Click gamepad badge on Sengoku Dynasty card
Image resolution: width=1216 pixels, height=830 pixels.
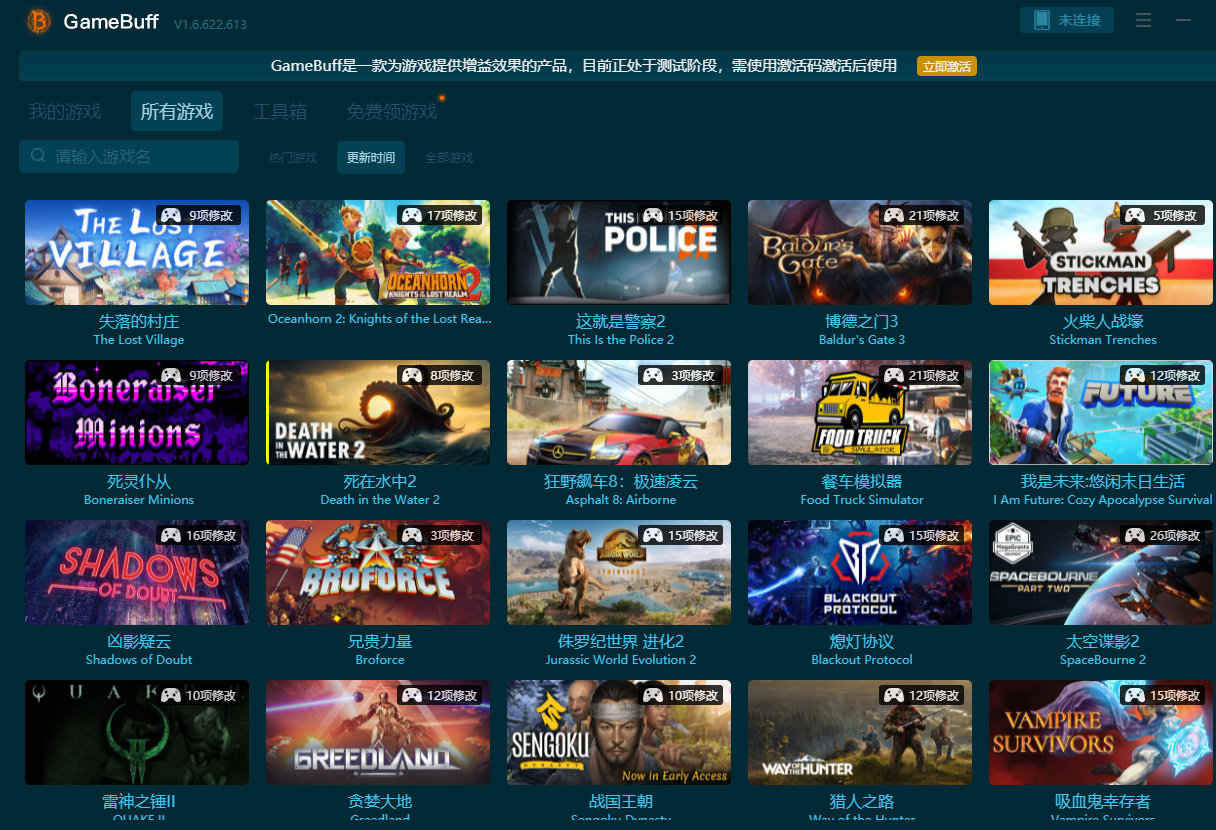[652, 695]
